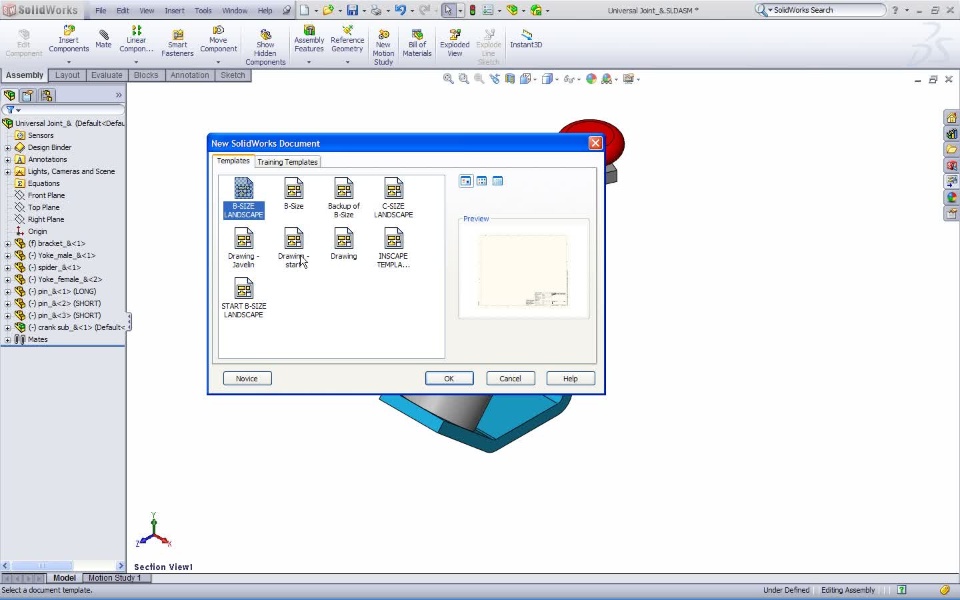Select the Drawing - Javelin template
This screenshot has width=960, height=600.
tap(244, 247)
